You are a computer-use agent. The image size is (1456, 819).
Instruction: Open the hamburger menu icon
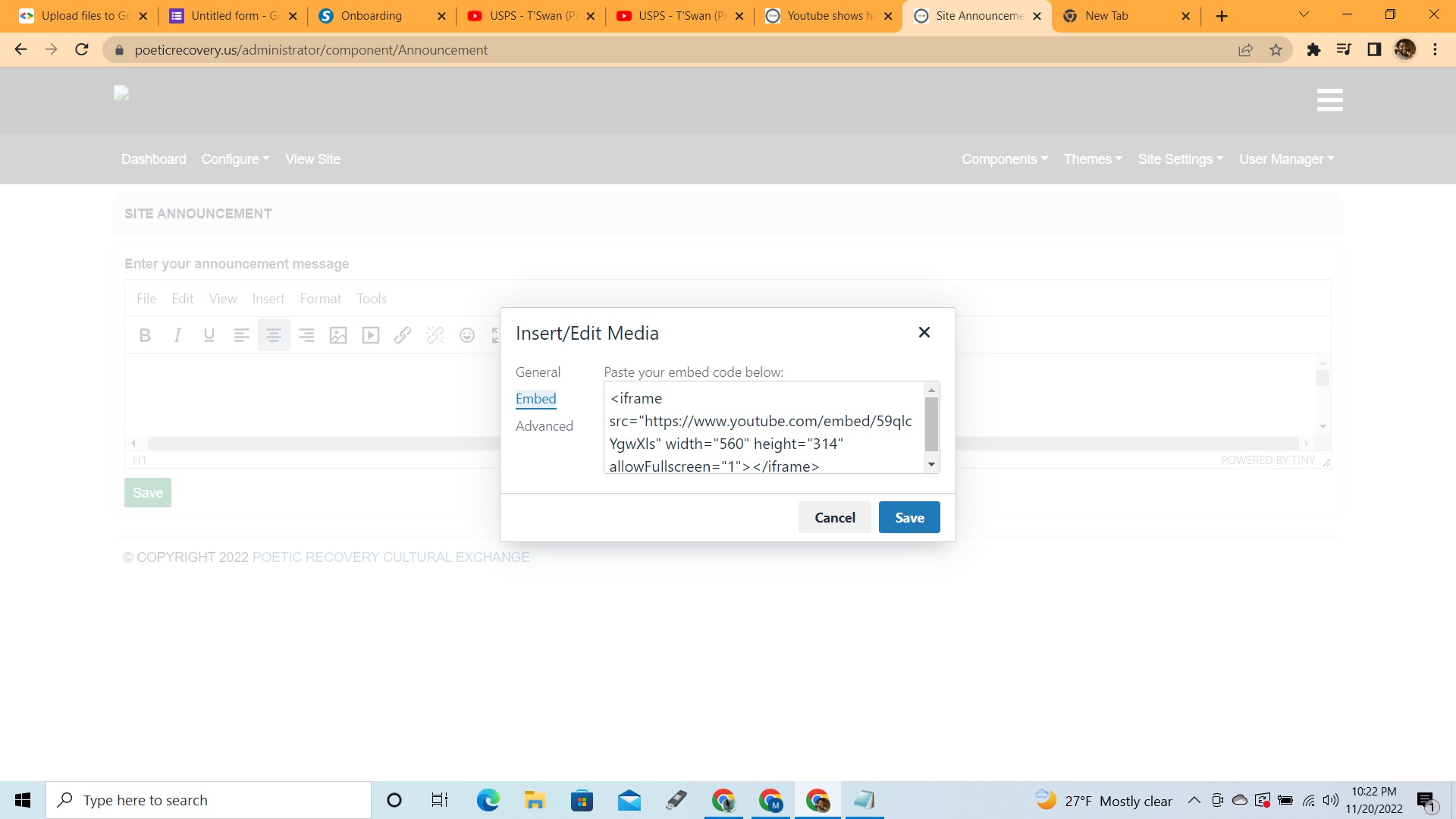1330,100
